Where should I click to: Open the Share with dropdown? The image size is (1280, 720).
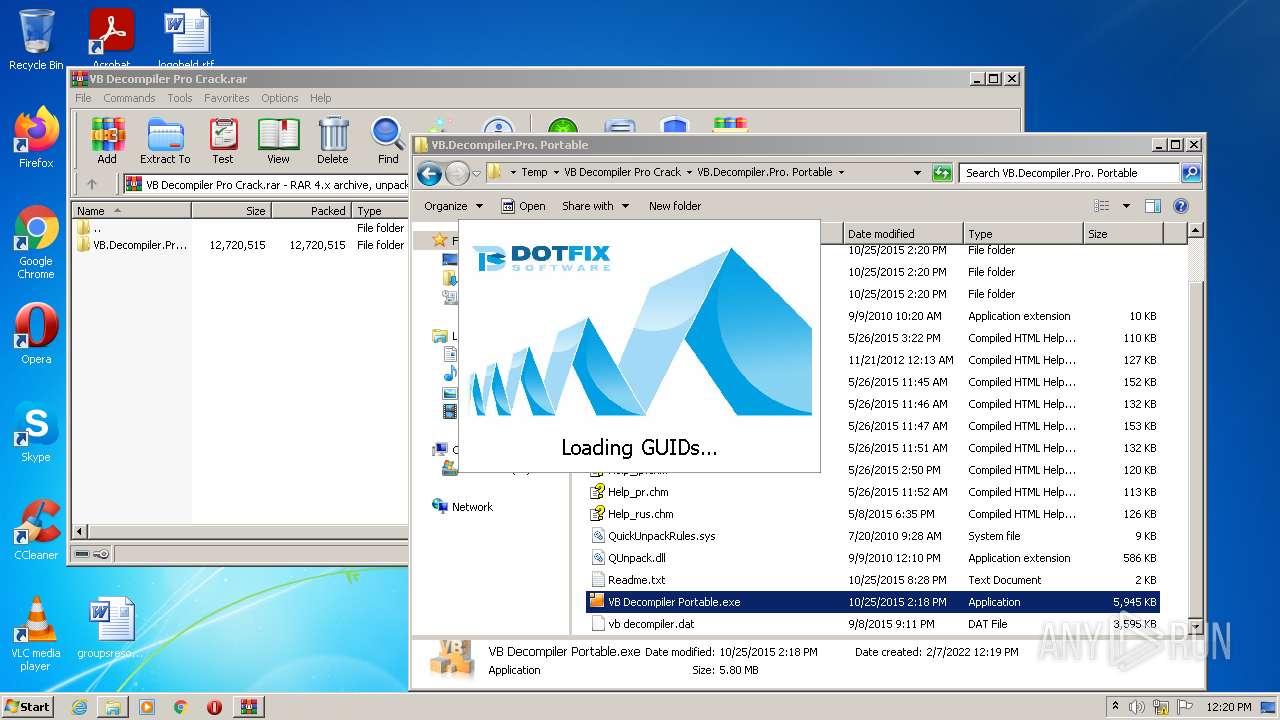(595, 206)
